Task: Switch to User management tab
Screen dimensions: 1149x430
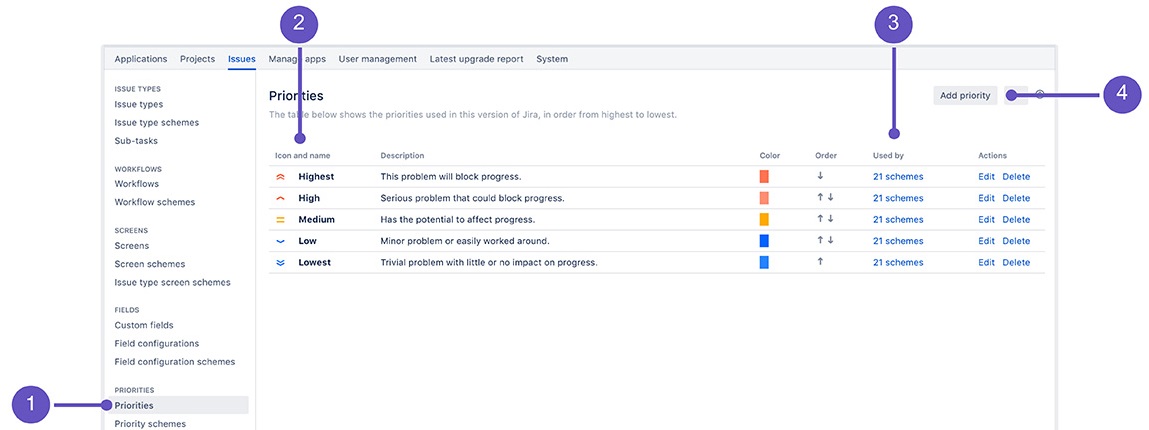Action: [x=377, y=59]
